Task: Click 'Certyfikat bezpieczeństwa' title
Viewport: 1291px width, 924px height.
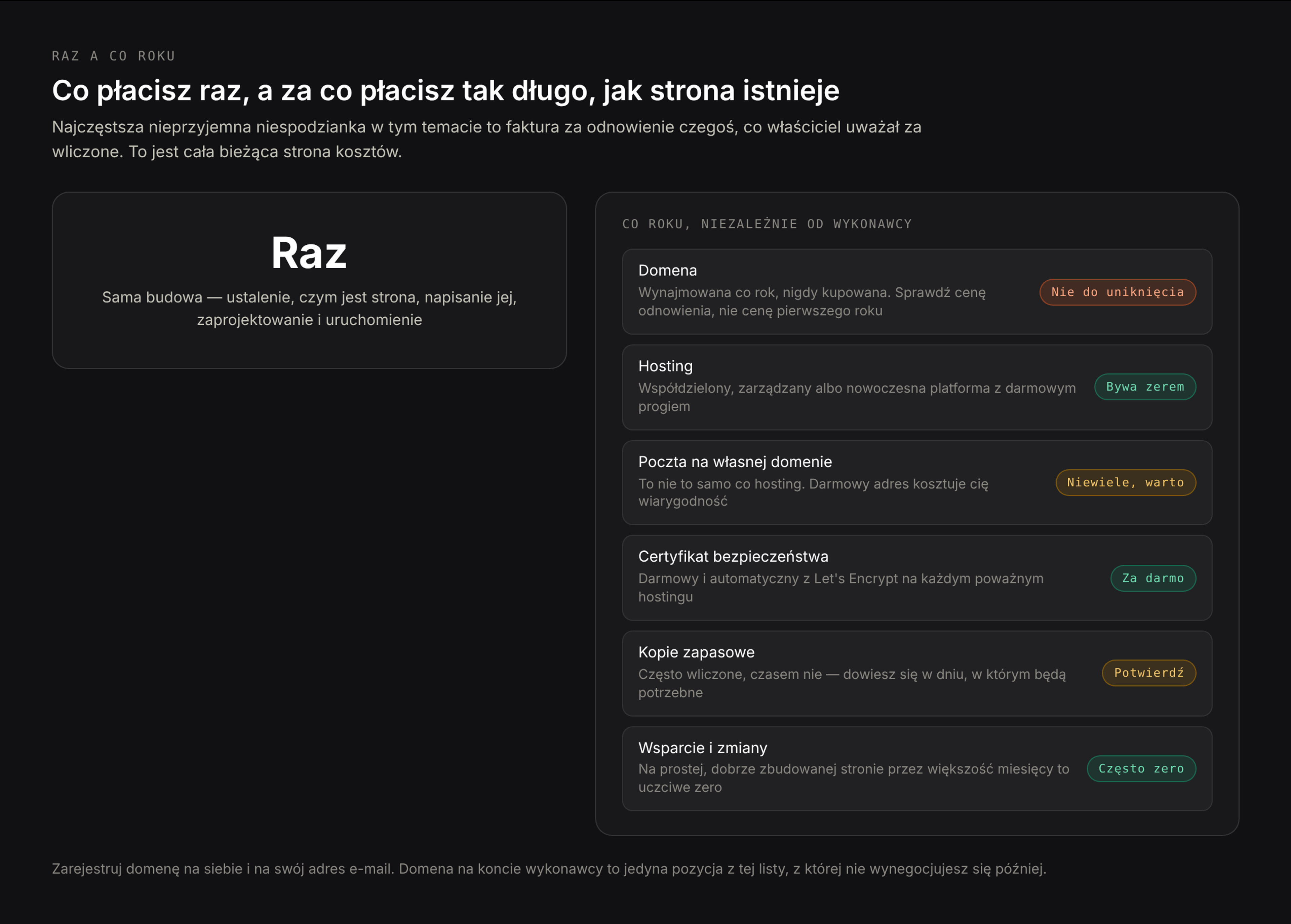Action: [x=733, y=556]
